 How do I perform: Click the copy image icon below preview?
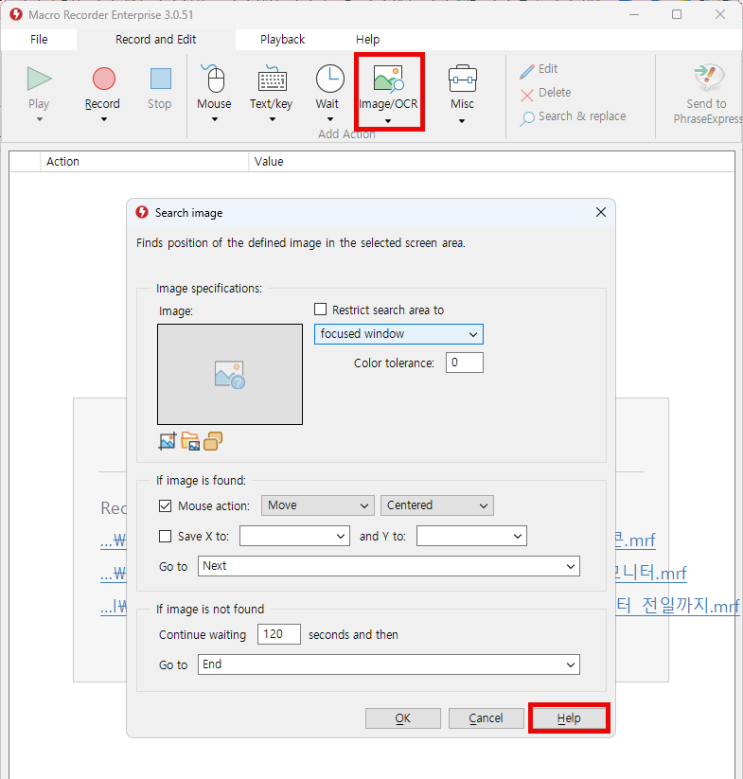[213, 441]
